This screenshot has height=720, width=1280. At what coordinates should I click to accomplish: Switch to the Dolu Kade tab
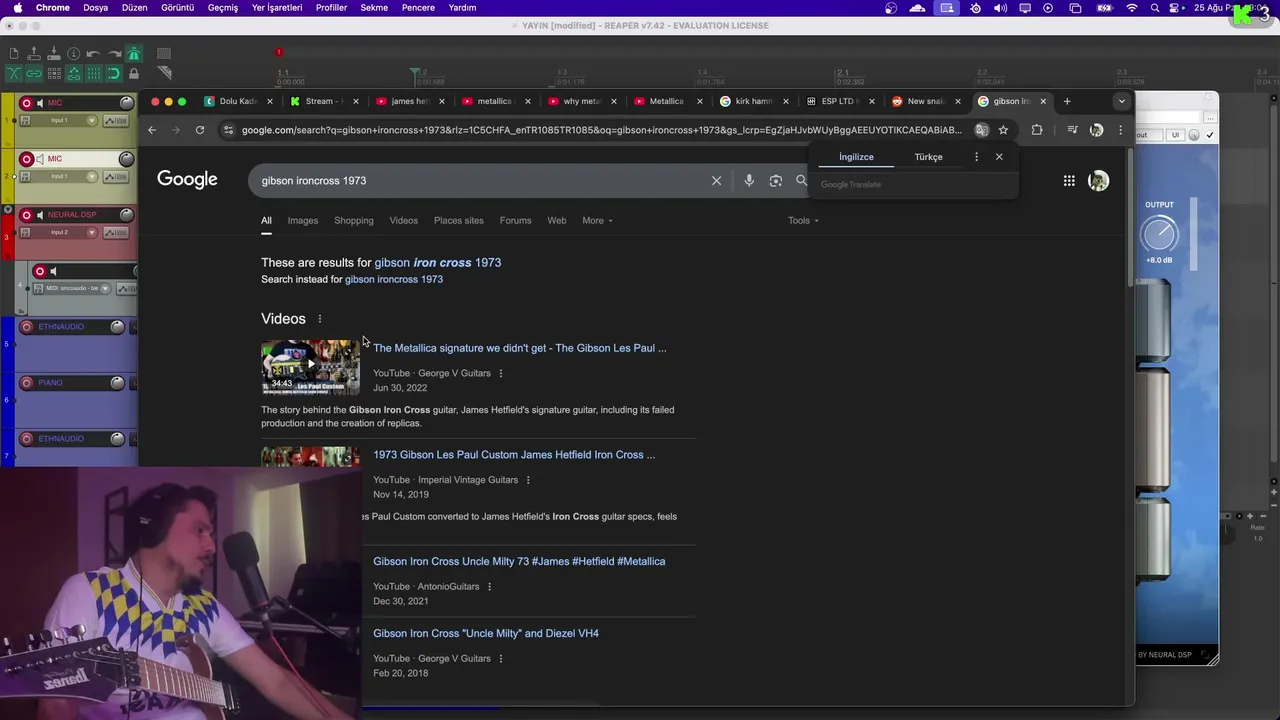click(238, 101)
